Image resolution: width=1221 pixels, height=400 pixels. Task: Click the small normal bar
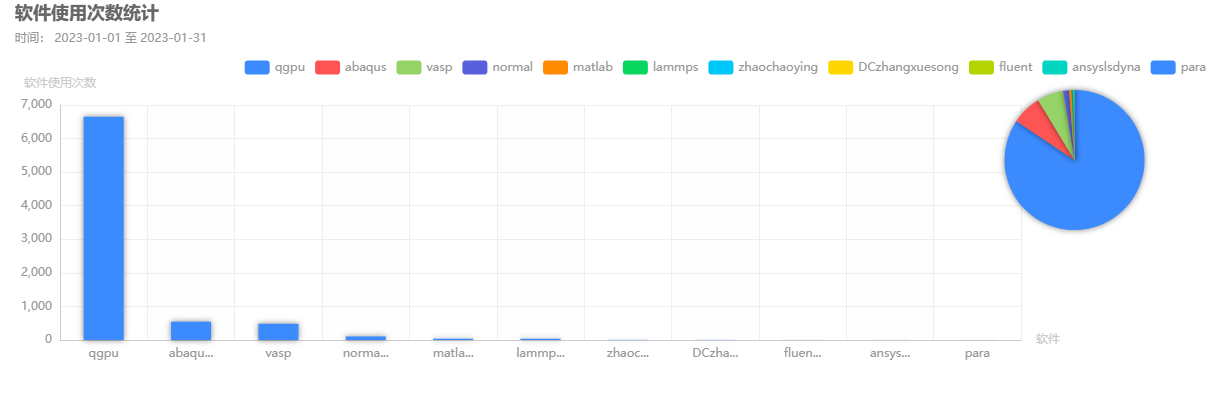pyautogui.click(x=365, y=338)
